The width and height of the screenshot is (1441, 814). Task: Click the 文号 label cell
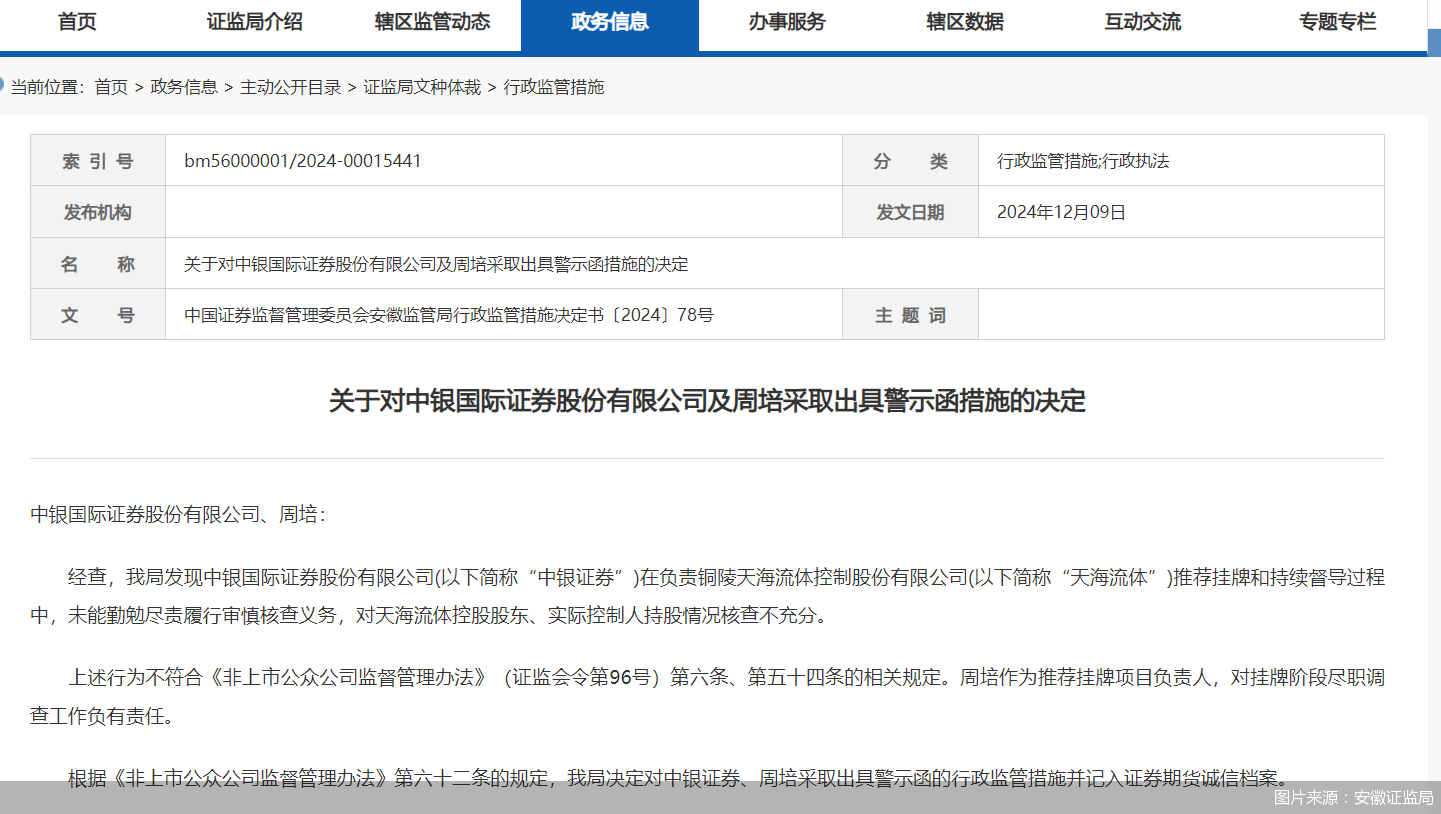98,315
